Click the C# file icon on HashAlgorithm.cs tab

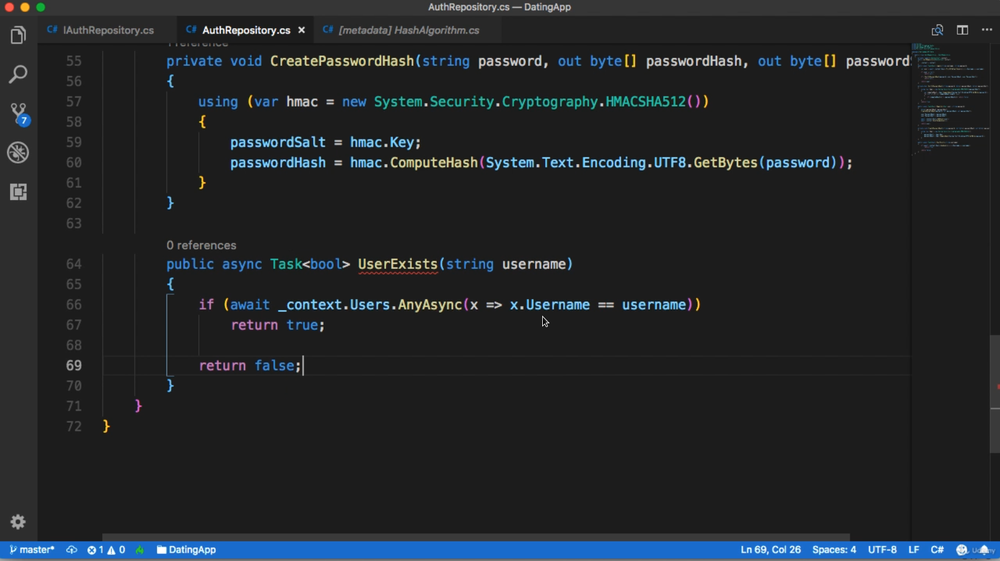coord(328,30)
